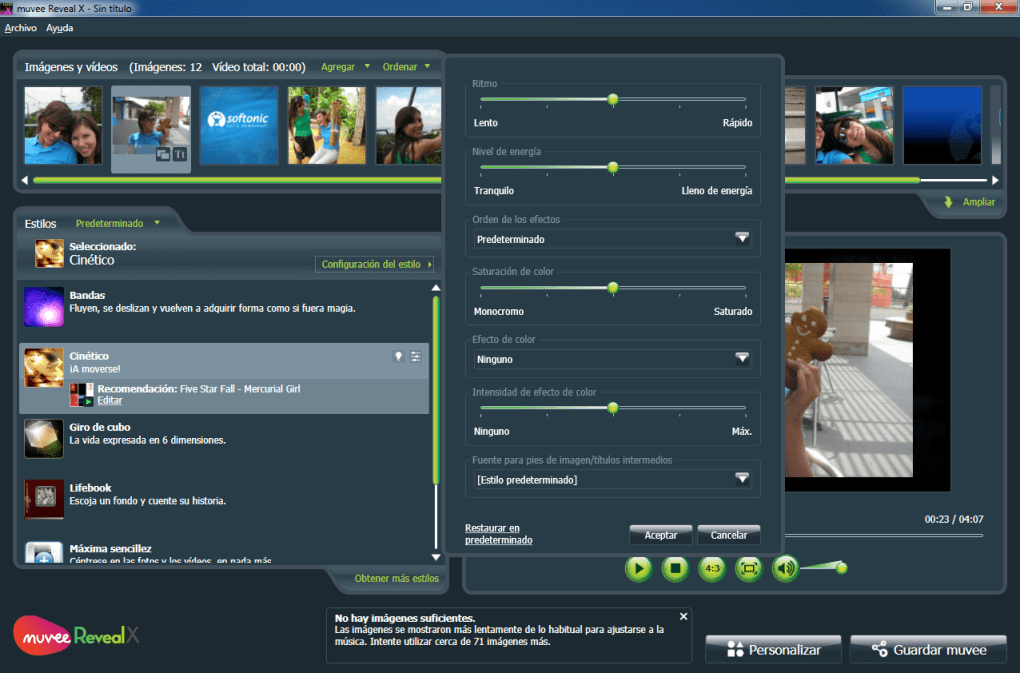This screenshot has width=1020, height=673.
Task: Open the Fuente para pies de imagen dropdown
Action: pos(612,480)
